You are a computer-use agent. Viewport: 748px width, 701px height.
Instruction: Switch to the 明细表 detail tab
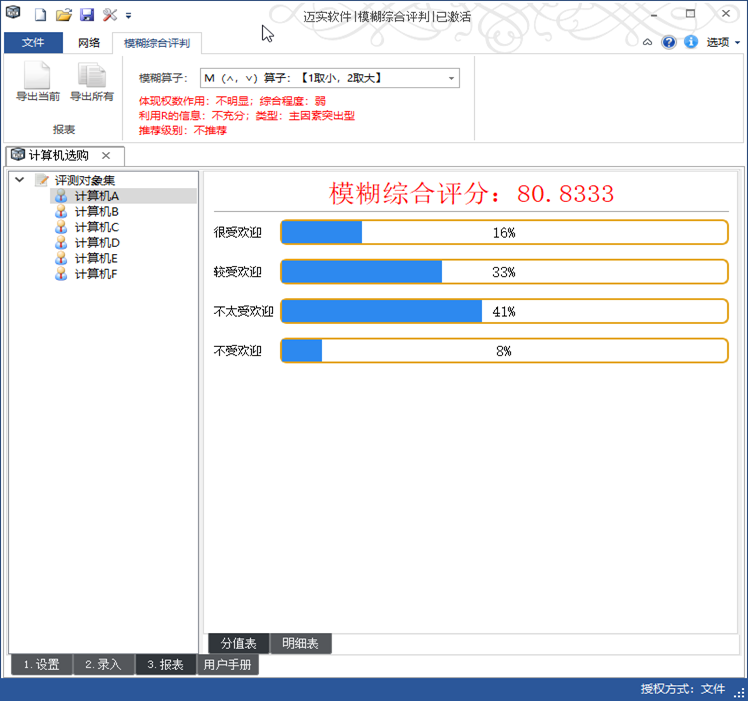pyautogui.click(x=300, y=644)
